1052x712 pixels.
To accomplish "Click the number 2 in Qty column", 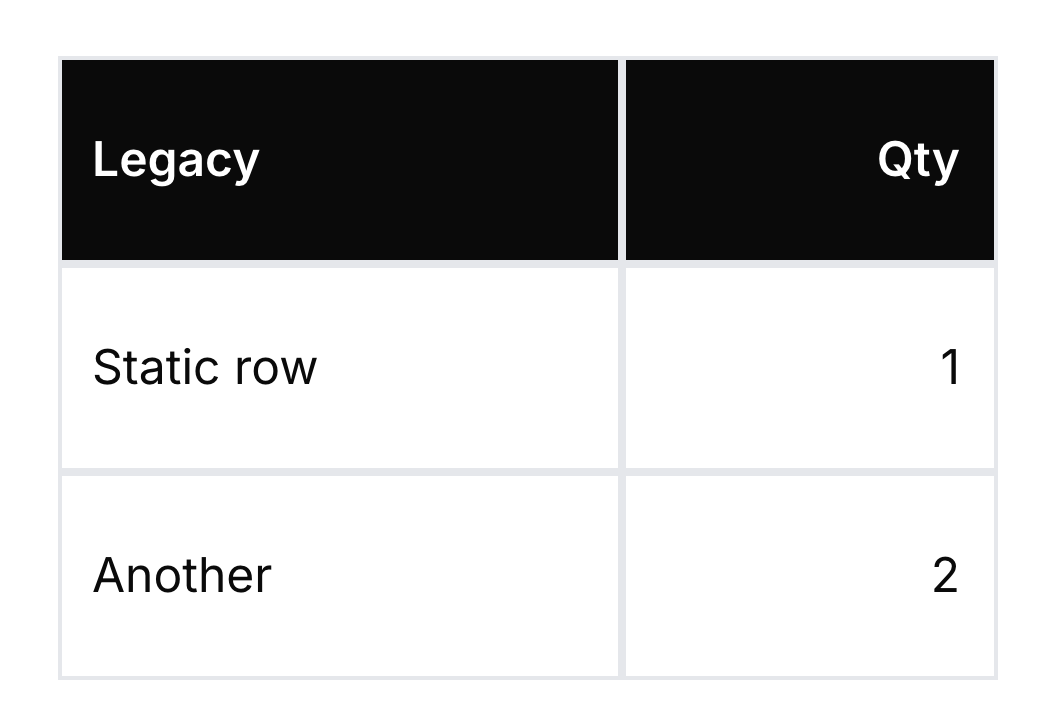I will (945, 576).
